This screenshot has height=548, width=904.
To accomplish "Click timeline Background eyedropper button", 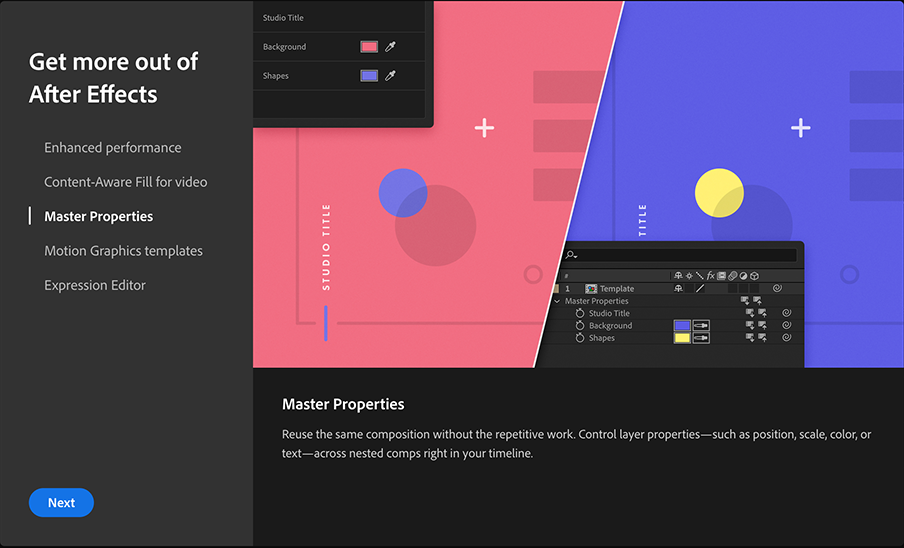I will pos(701,326).
